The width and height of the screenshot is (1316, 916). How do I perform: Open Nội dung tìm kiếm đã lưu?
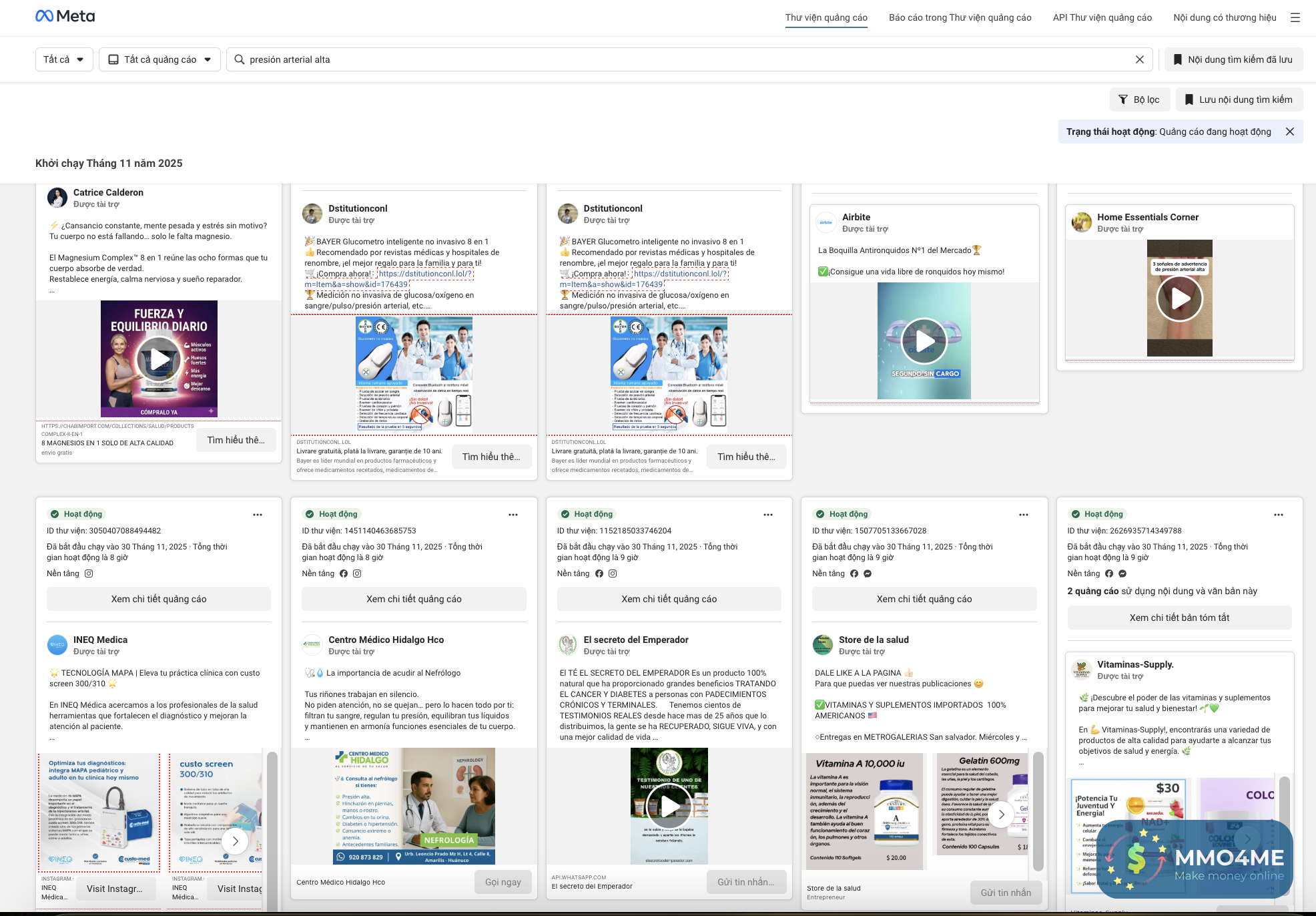click(1233, 59)
